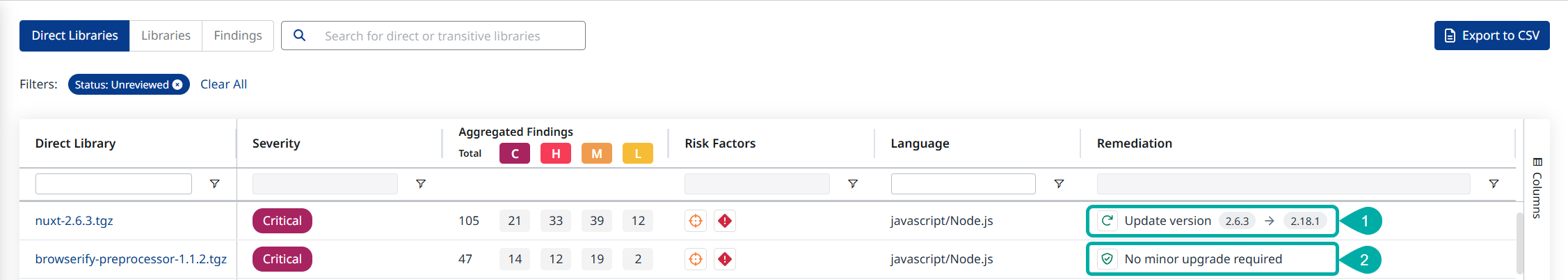The image size is (1568, 280).
Task: Open the Language column filter menu
Action: 1059,184
